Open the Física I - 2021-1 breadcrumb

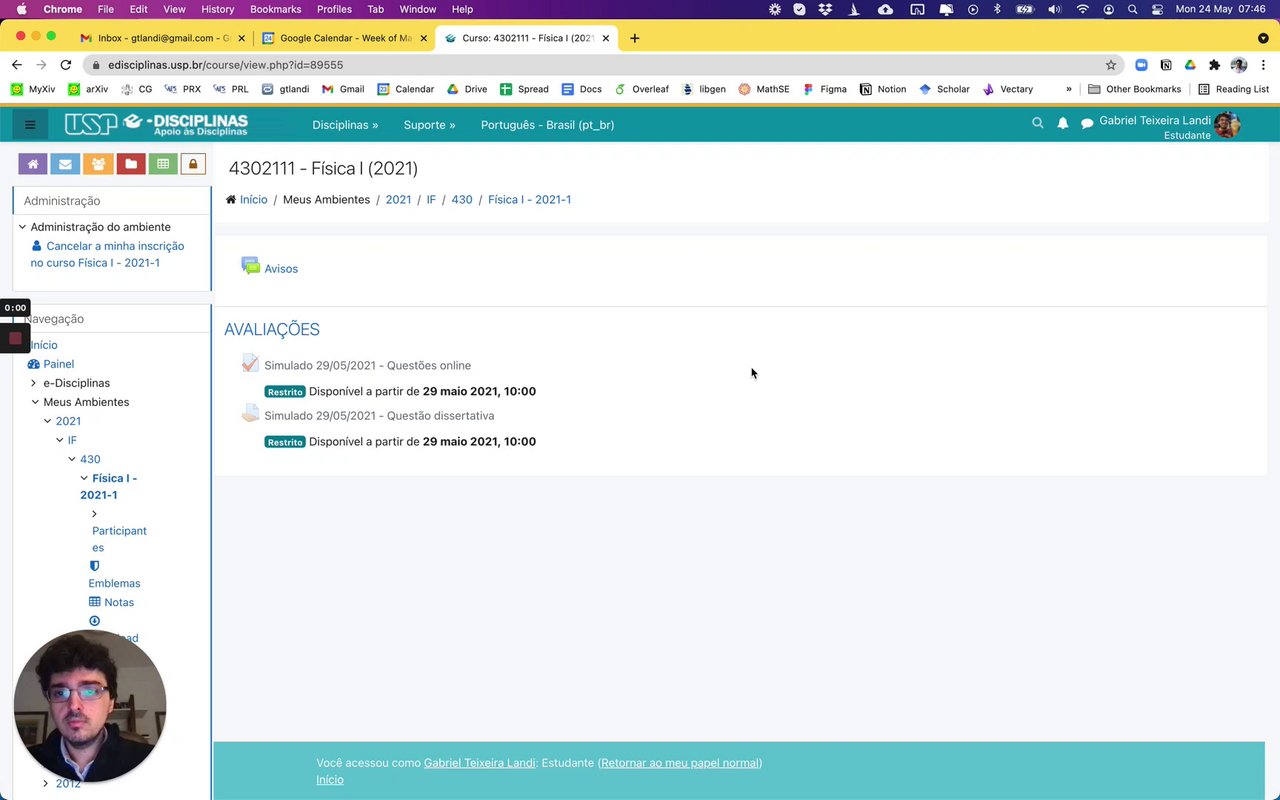(x=529, y=199)
